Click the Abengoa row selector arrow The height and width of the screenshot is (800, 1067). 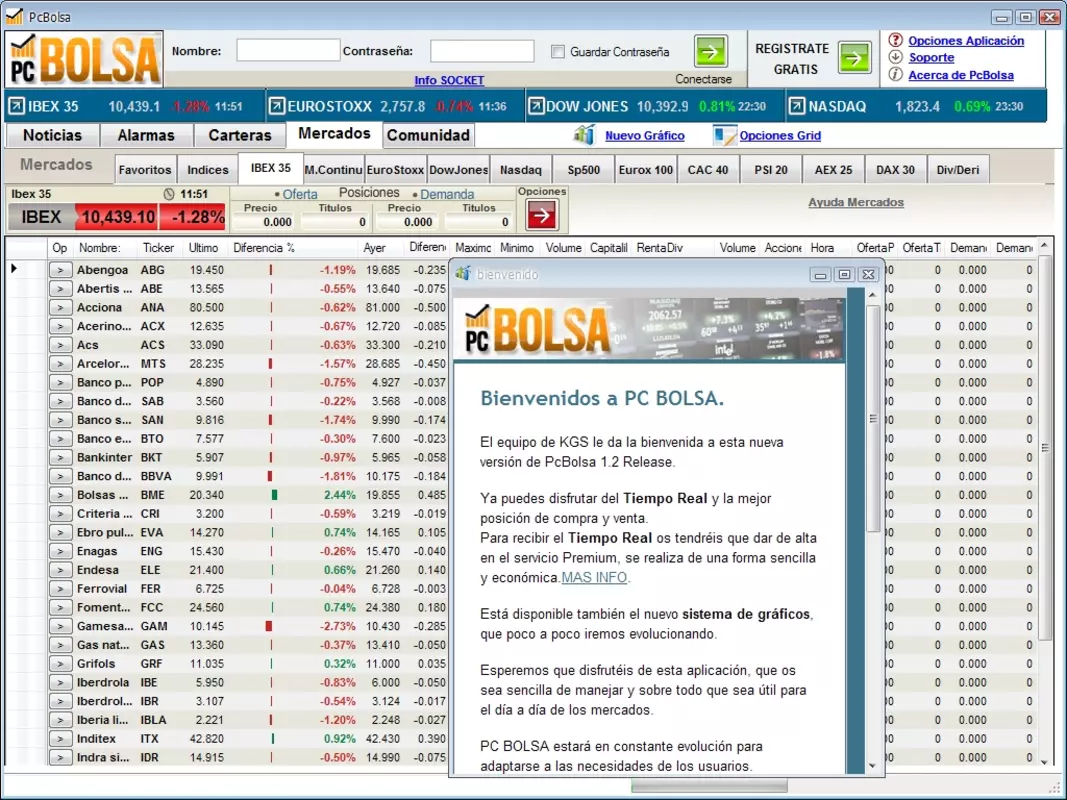coord(14,269)
